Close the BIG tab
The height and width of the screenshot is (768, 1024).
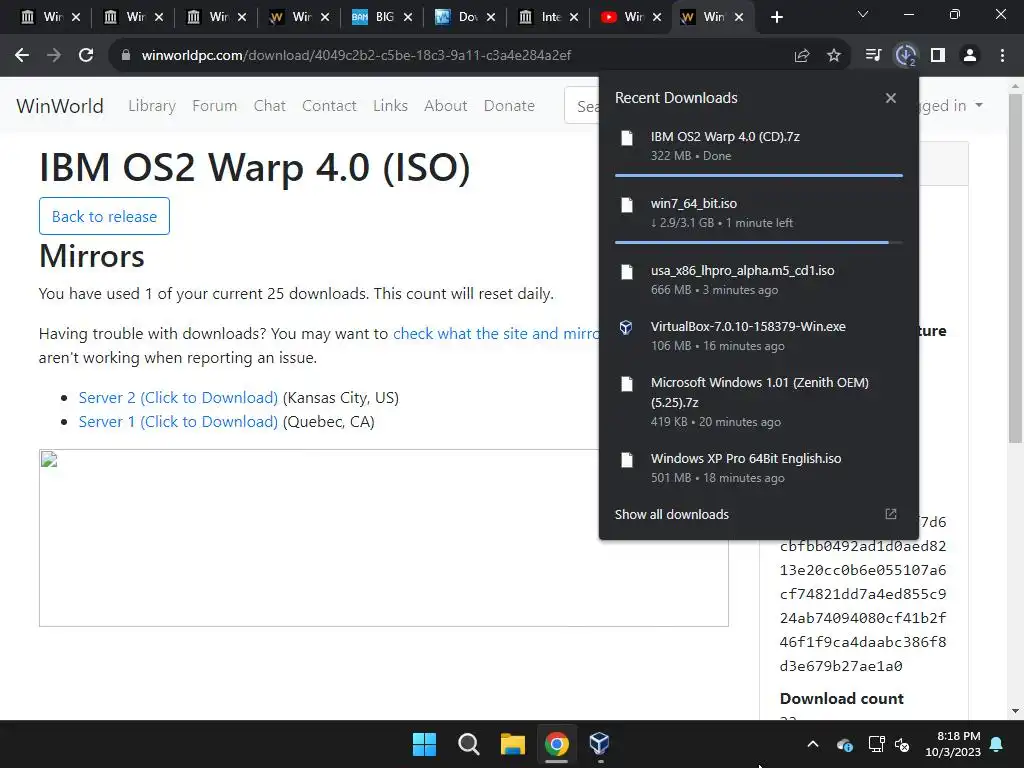click(408, 17)
